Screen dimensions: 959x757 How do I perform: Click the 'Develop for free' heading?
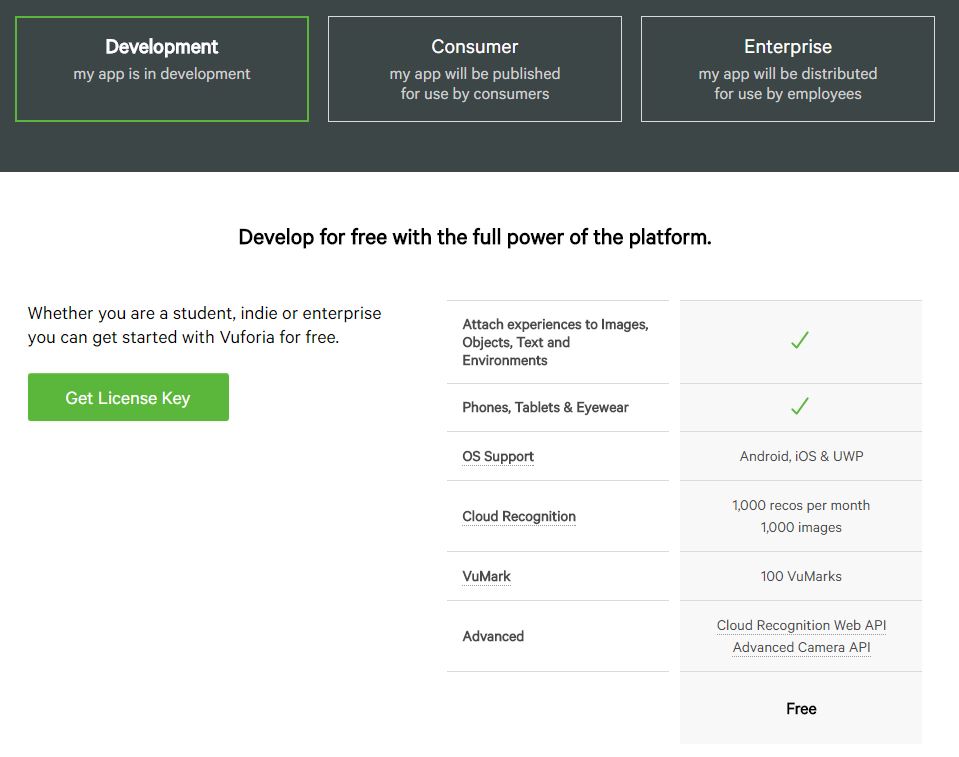click(x=475, y=237)
